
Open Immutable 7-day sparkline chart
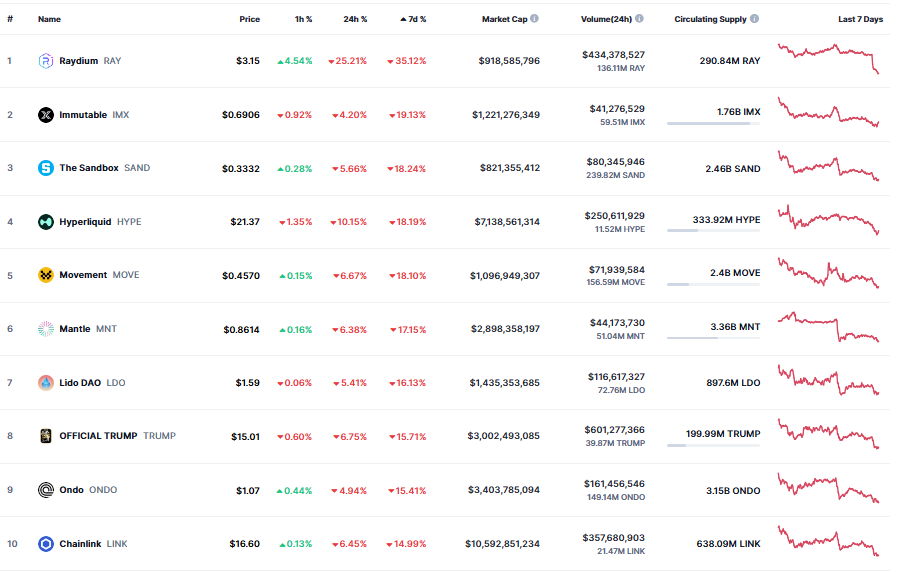828,112
